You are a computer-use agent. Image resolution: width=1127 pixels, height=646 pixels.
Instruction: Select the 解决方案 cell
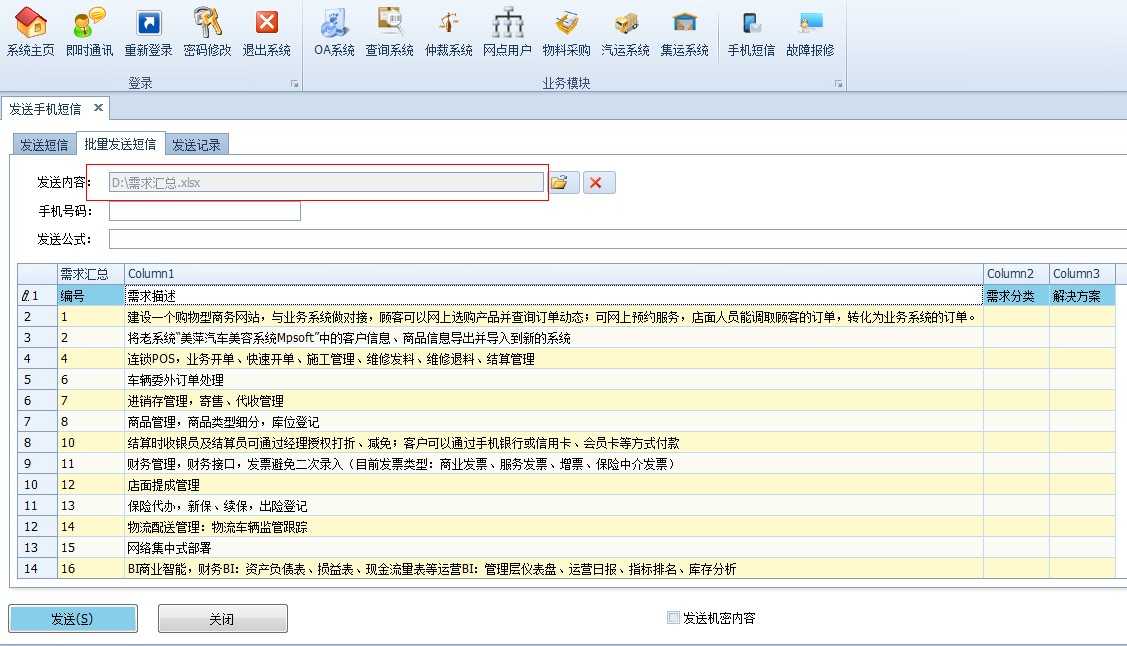[x=1082, y=295]
